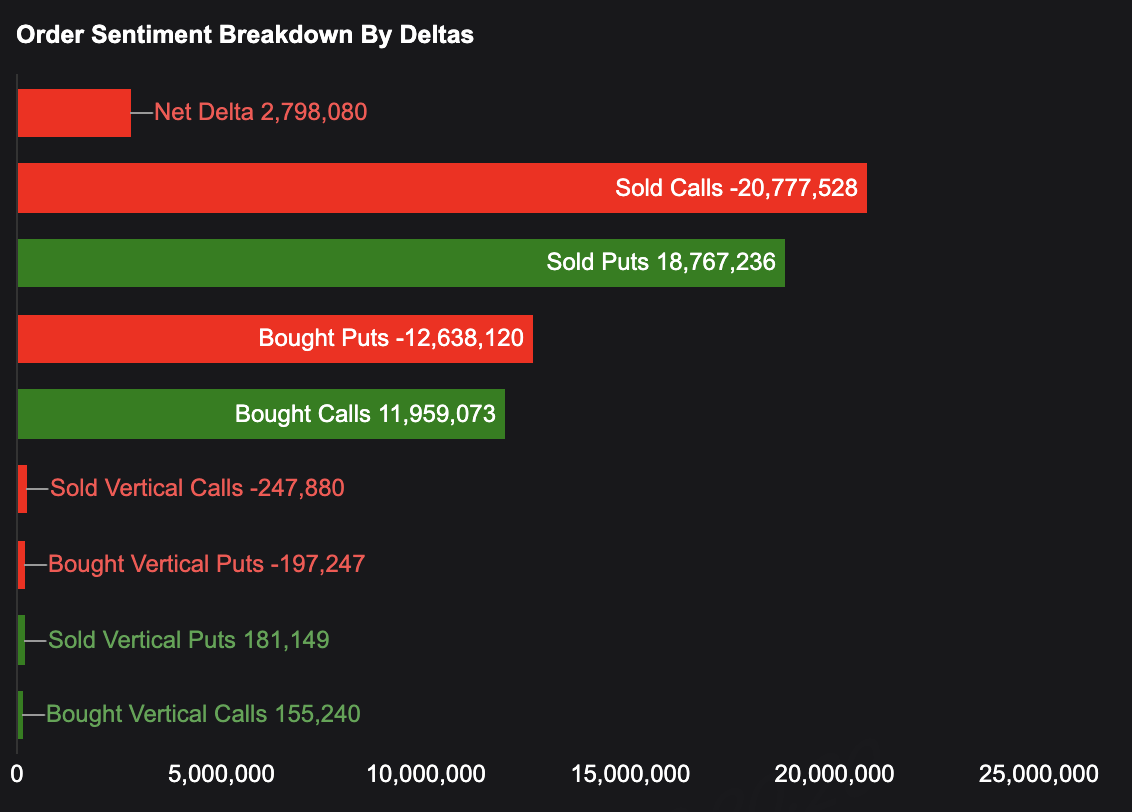This screenshot has height=812, width=1132.
Task: Click the Bought Vertical Puts -197,247 label
Action: coord(206,564)
